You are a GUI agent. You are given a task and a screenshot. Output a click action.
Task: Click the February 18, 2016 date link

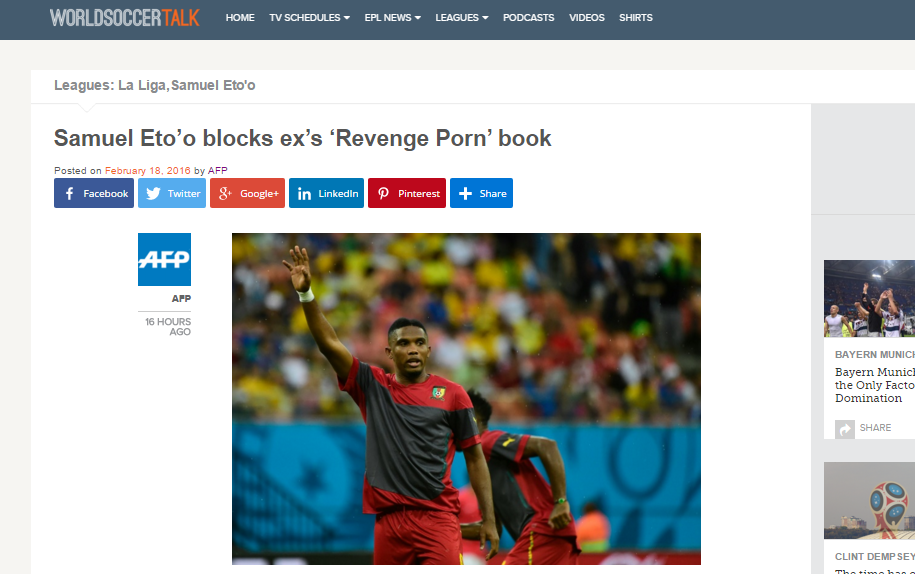pos(148,170)
